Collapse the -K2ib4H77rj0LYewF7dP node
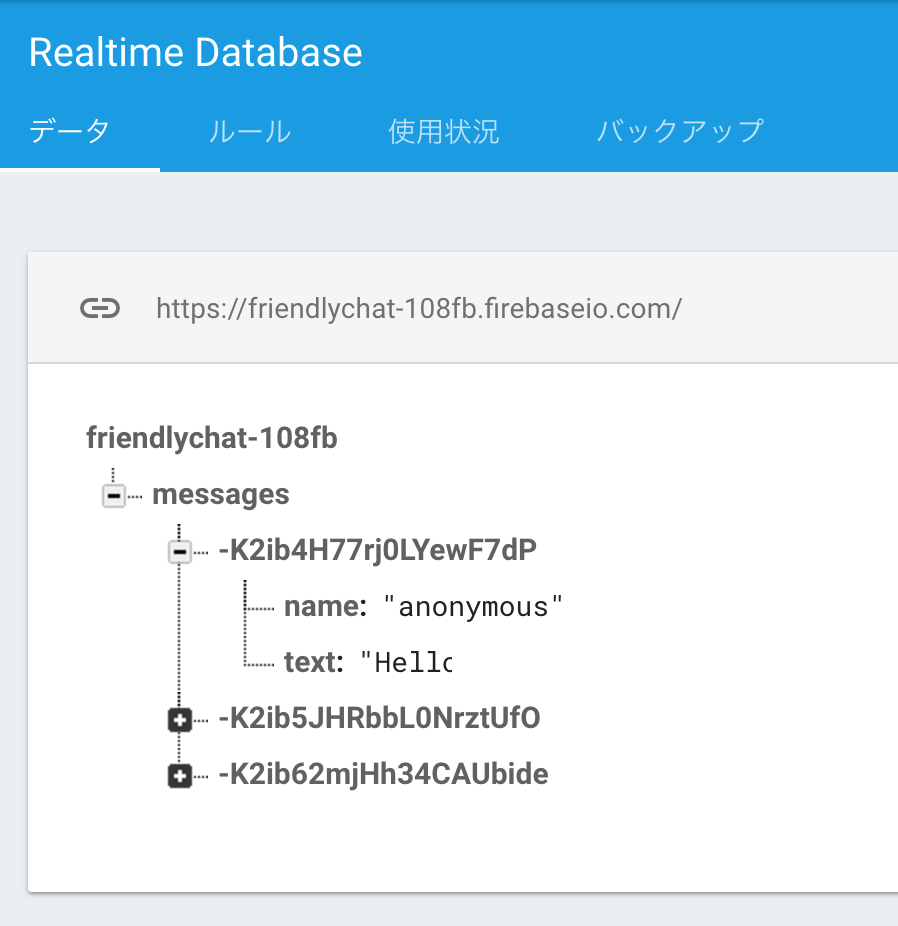 click(180, 552)
